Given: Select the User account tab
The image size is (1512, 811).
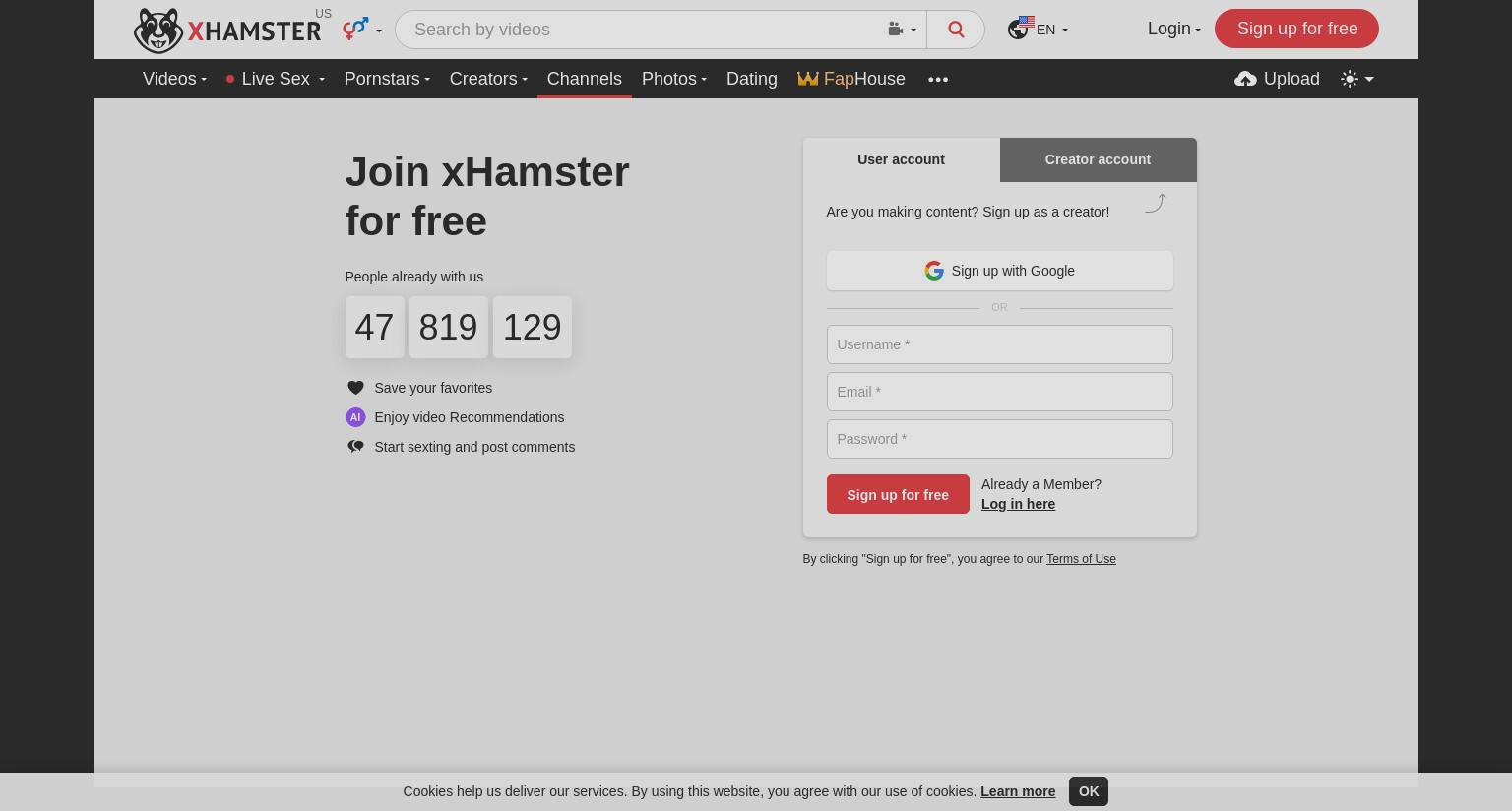Looking at the screenshot, I should click(901, 159).
